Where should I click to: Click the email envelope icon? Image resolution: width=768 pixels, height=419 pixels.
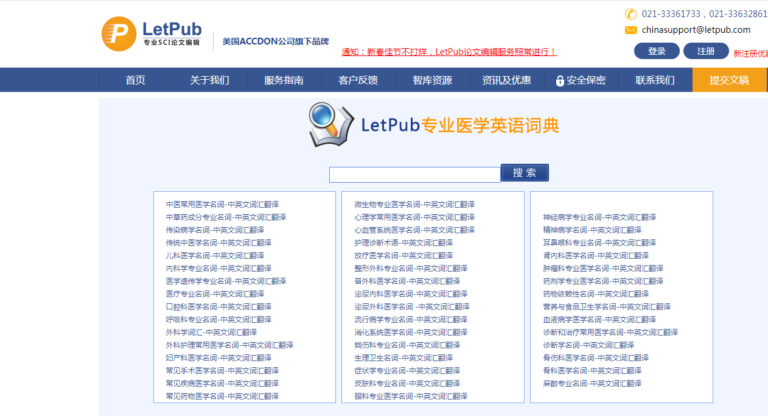point(631,30)
